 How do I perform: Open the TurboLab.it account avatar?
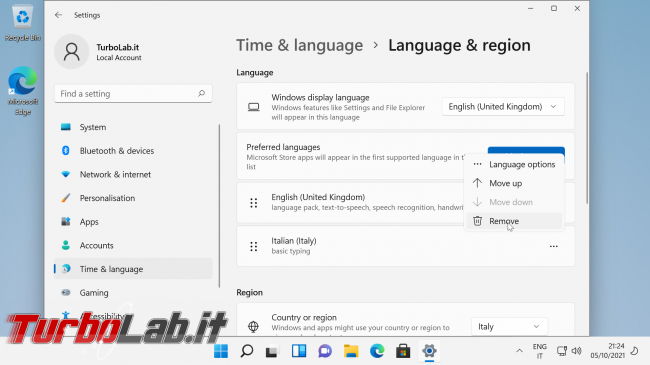click(72, 51)
